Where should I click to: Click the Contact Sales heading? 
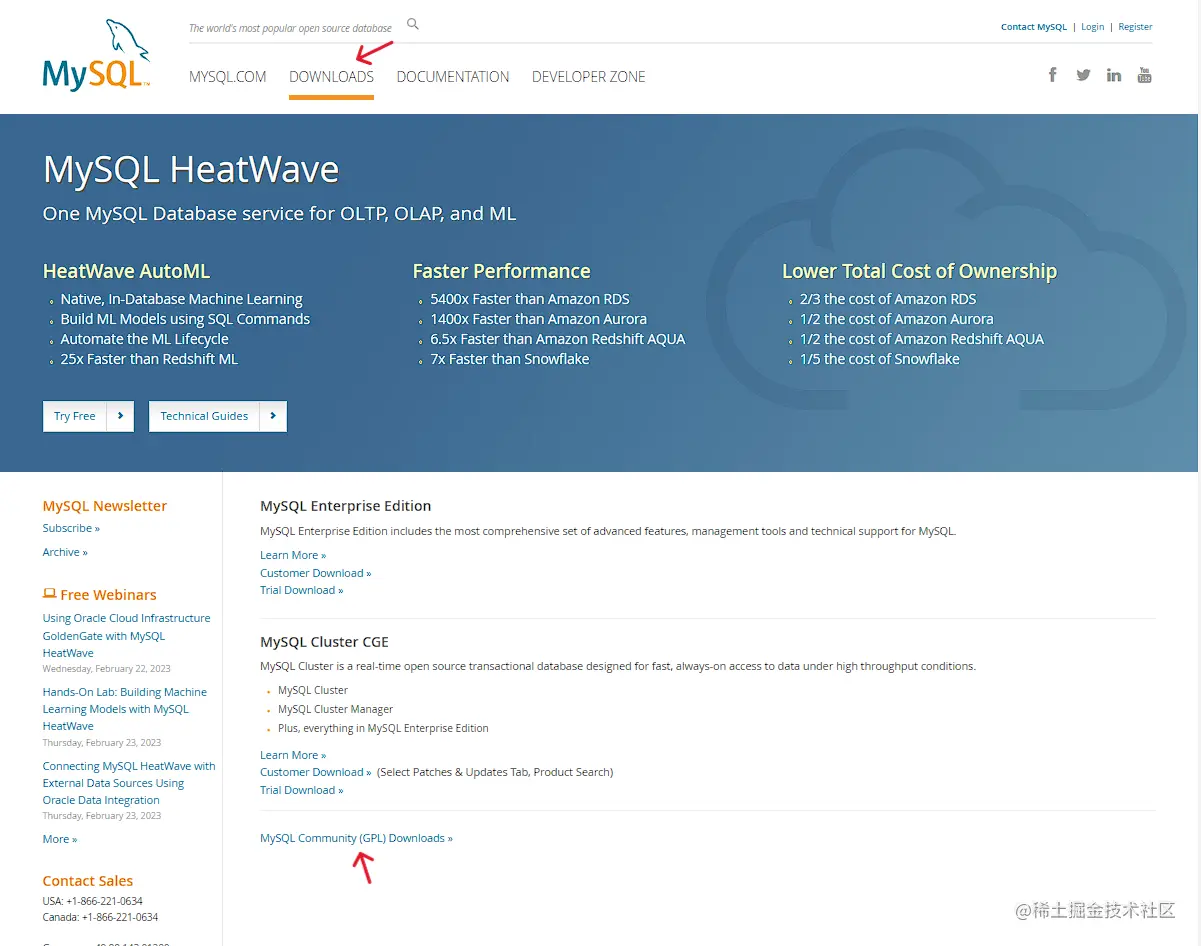click(88, 881)
